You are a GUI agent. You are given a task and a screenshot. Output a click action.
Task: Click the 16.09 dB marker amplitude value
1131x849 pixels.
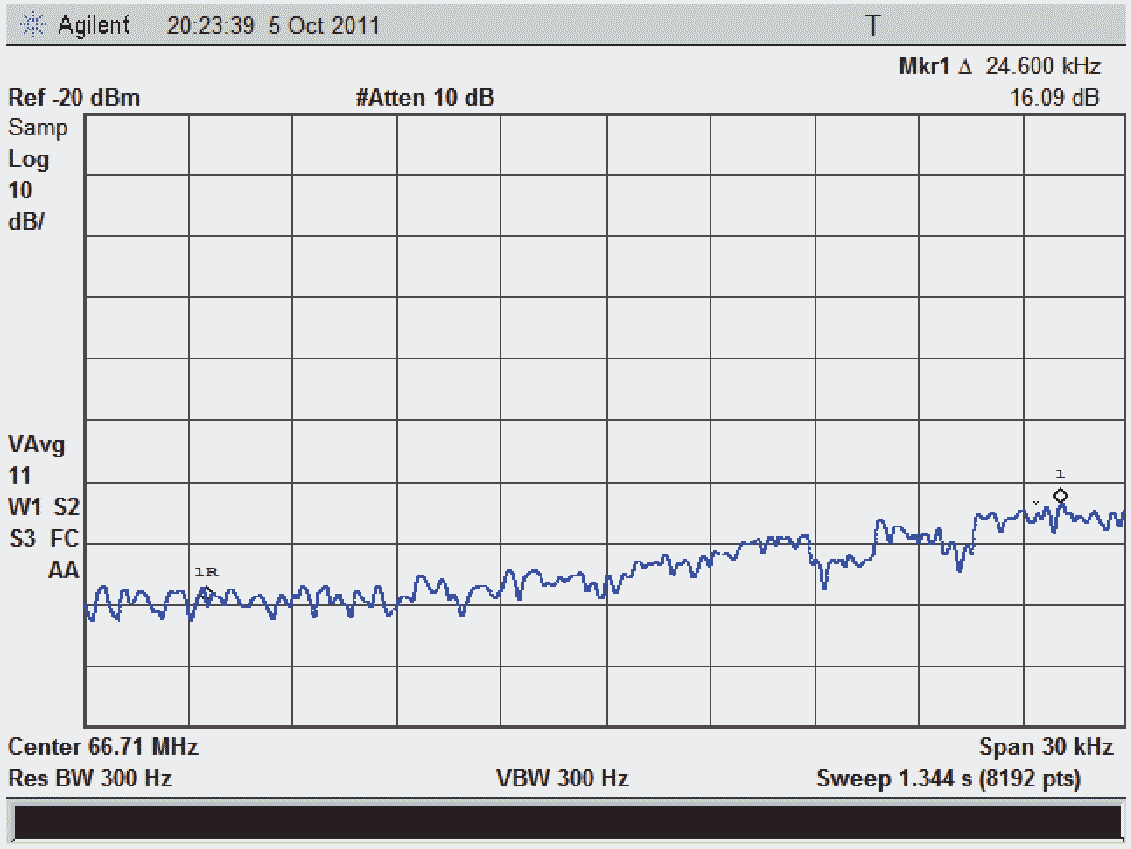(1054, 98)
